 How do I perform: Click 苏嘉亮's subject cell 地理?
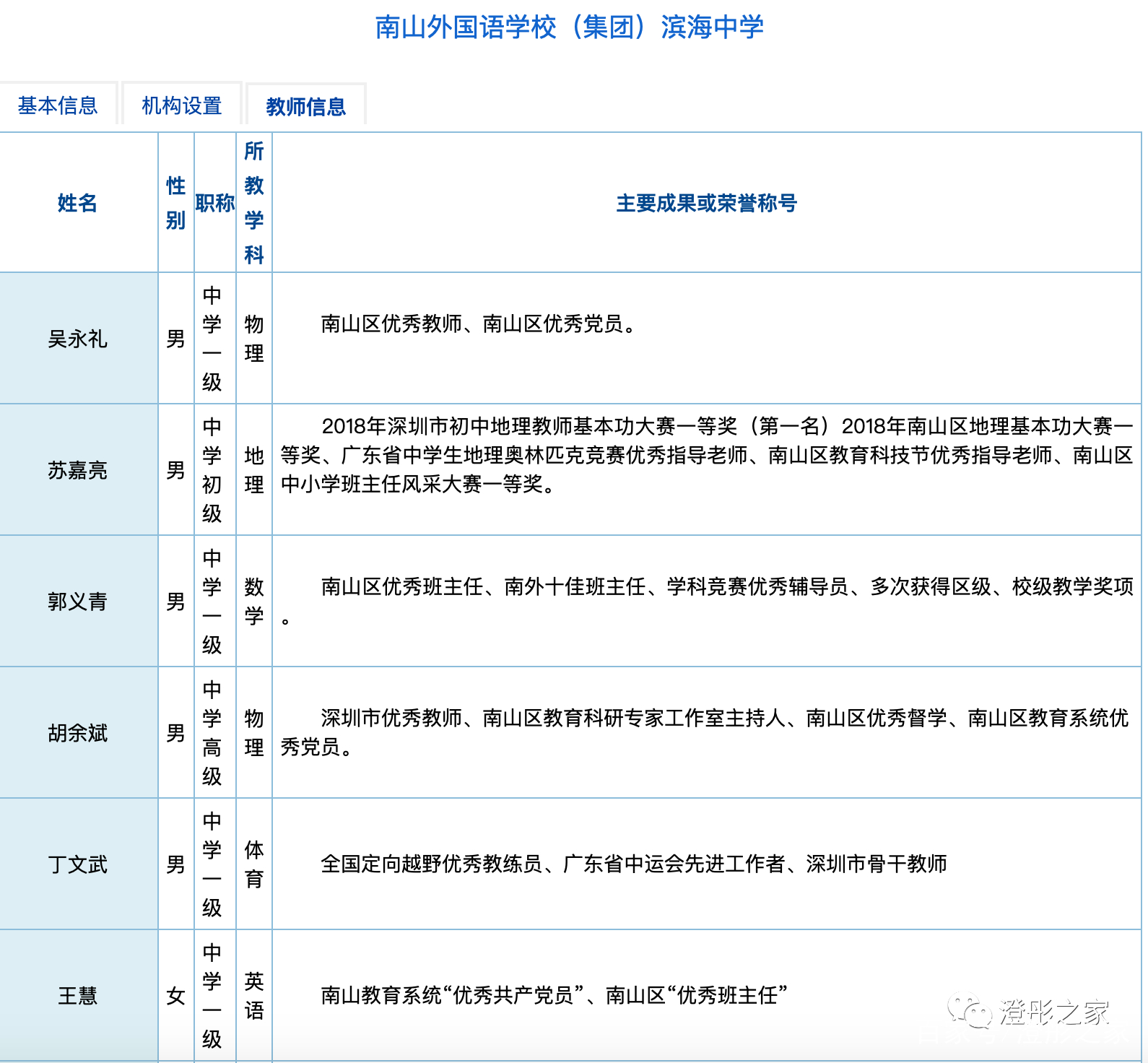254,470
